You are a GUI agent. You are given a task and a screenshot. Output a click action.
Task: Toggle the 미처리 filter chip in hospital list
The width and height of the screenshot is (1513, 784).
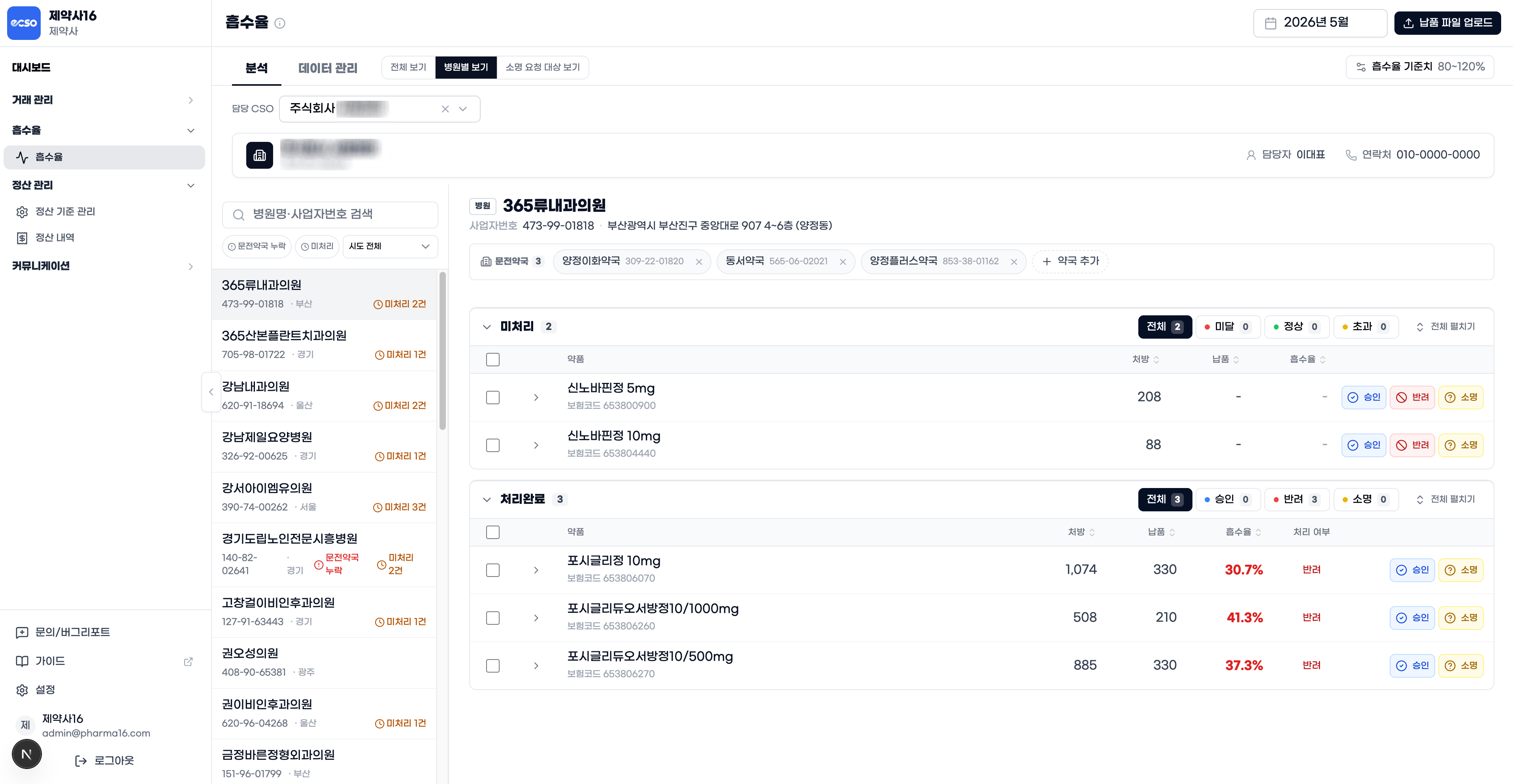click(317, 247)
